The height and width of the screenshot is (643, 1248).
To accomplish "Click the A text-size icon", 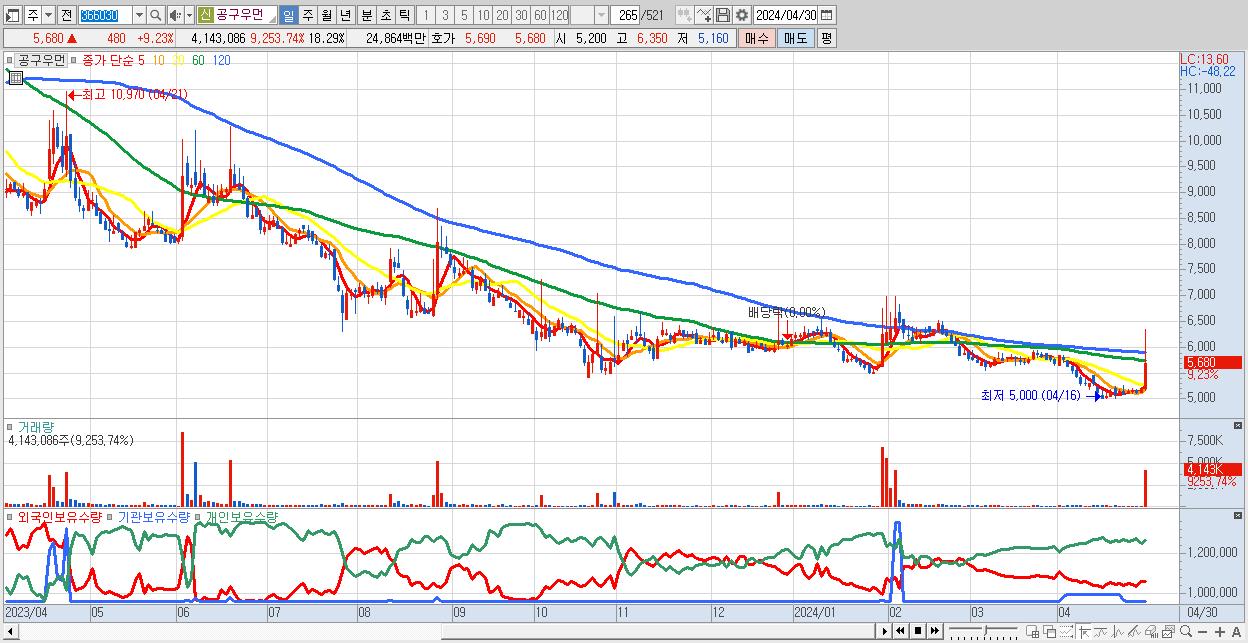I will tap(1237, 631).
